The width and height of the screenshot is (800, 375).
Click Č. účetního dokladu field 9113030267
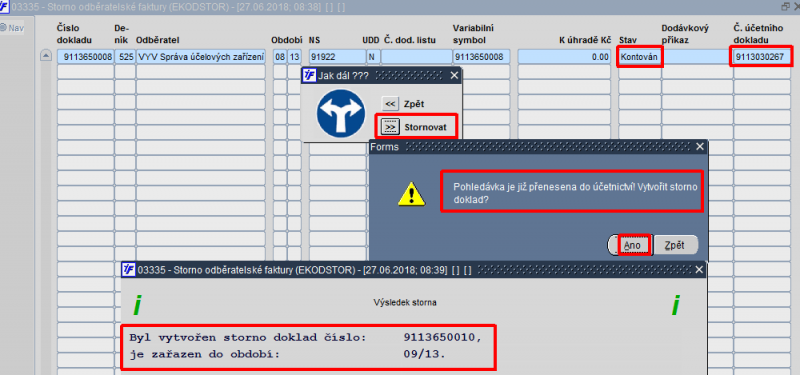[762, 57]
